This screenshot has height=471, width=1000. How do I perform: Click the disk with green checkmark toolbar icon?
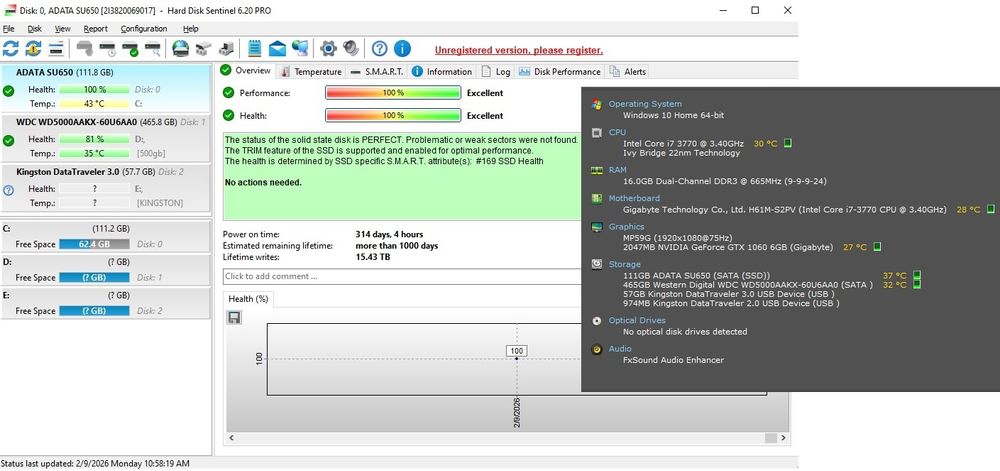pos(130,48)
